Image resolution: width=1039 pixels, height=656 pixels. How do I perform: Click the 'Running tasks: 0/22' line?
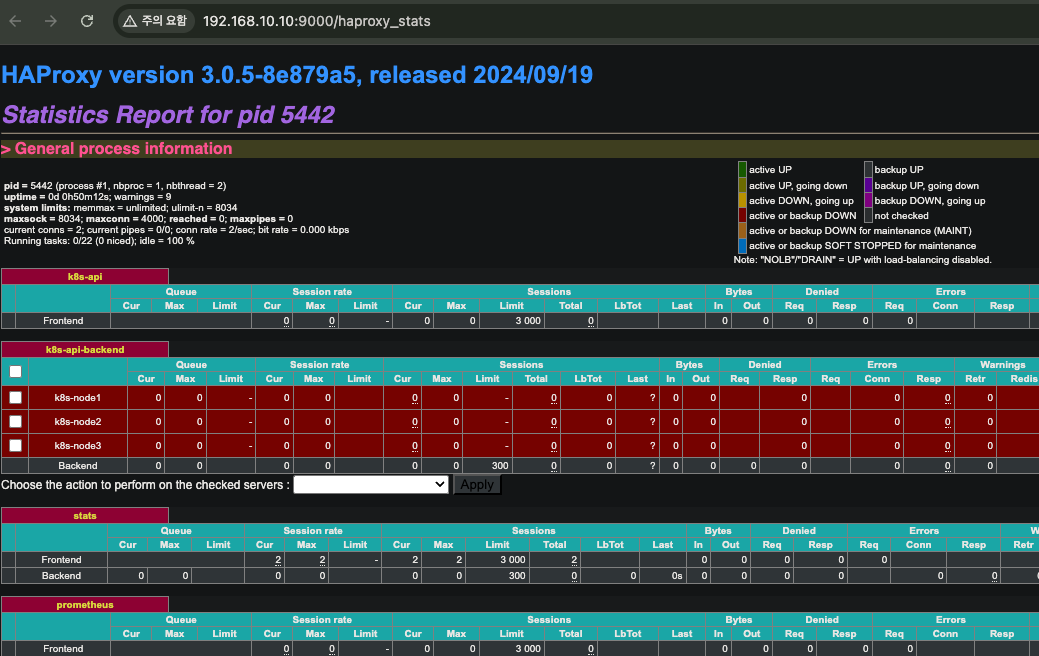coord(99,241)
